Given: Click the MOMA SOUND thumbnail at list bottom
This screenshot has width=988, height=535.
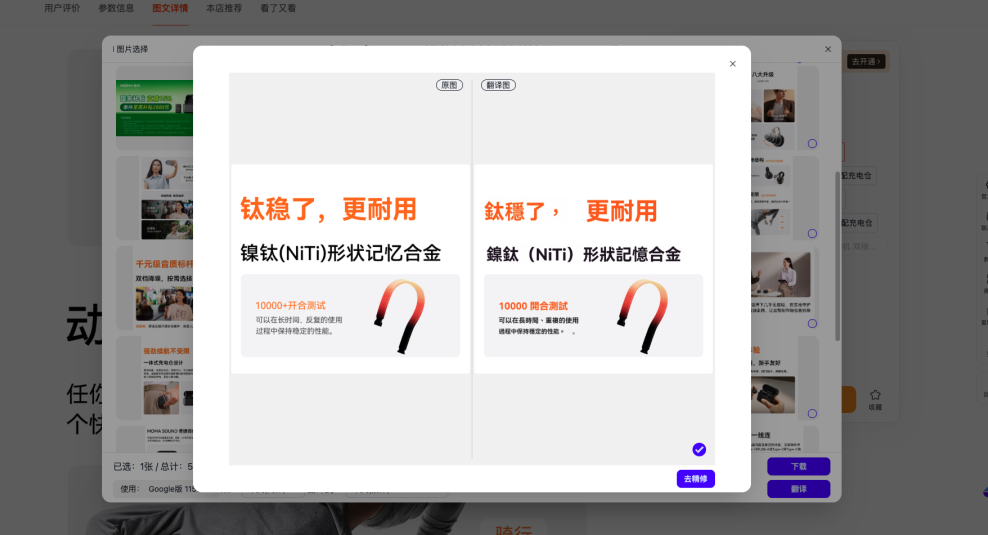Looking at the screenshot, I should click(154, 439).
